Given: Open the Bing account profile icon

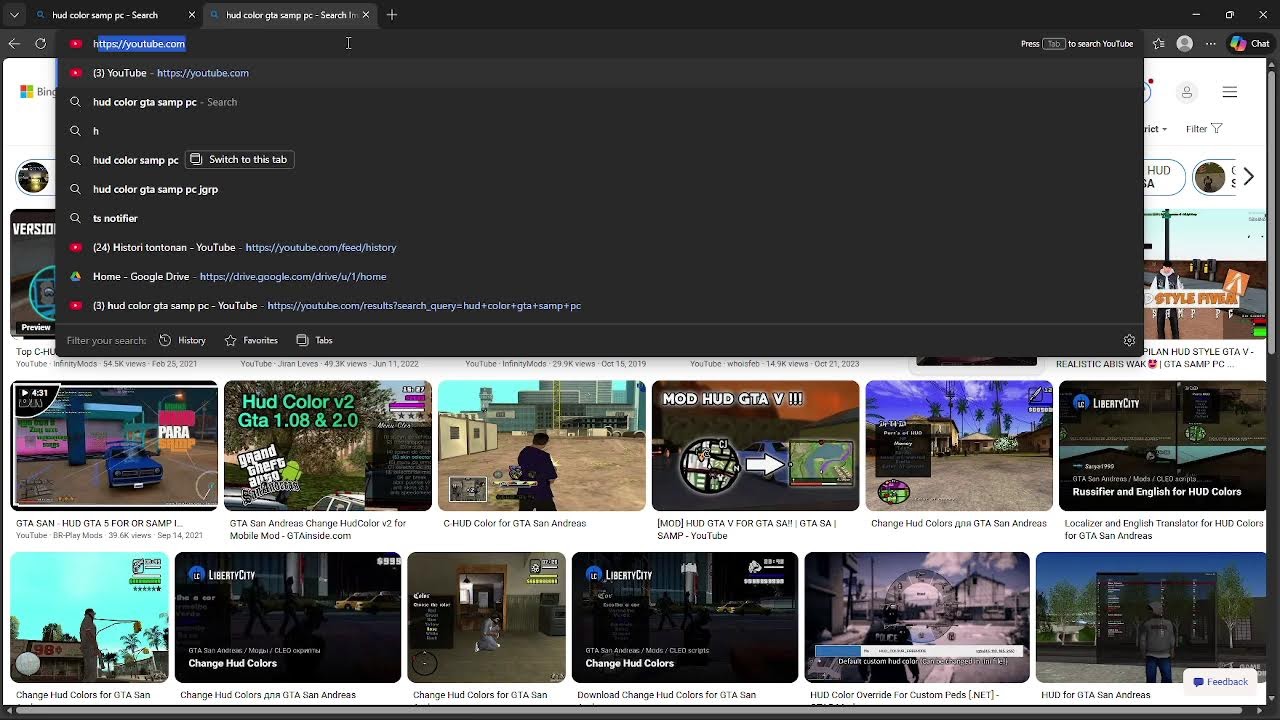Looking at the screenshot, I should (x=1187, y=92).
